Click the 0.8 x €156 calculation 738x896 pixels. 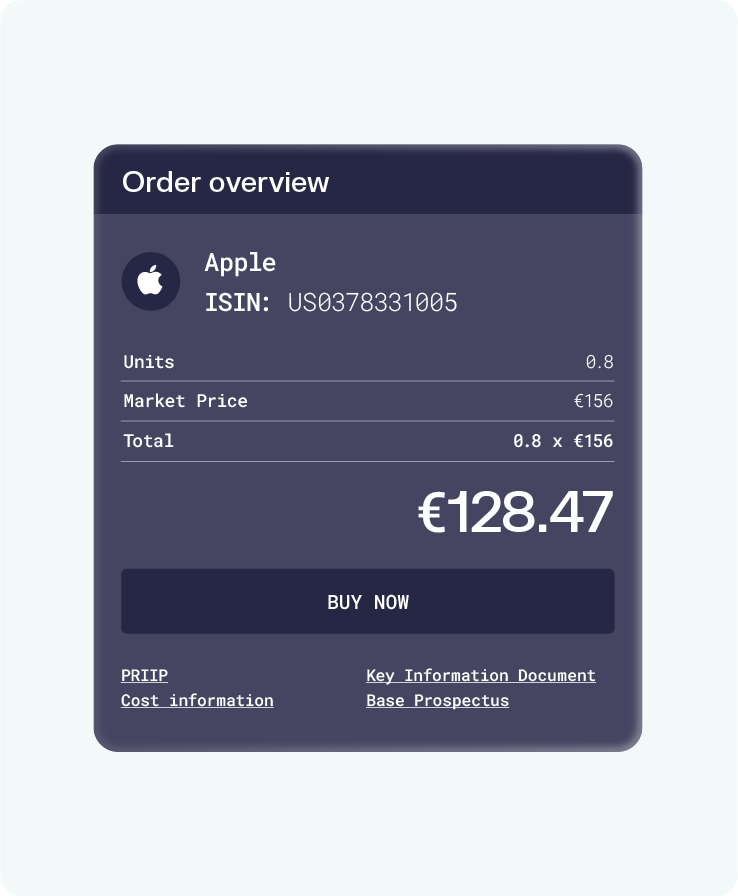(562, 441)
